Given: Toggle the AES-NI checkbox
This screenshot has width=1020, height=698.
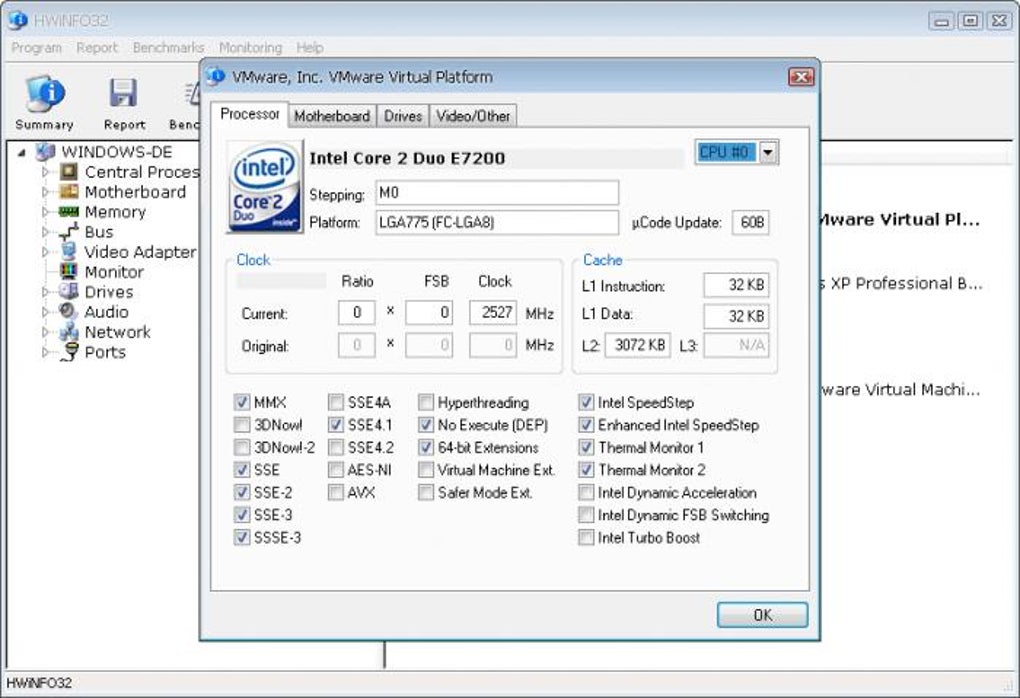Looking at the screenshot, I should [x=336, y=470].
